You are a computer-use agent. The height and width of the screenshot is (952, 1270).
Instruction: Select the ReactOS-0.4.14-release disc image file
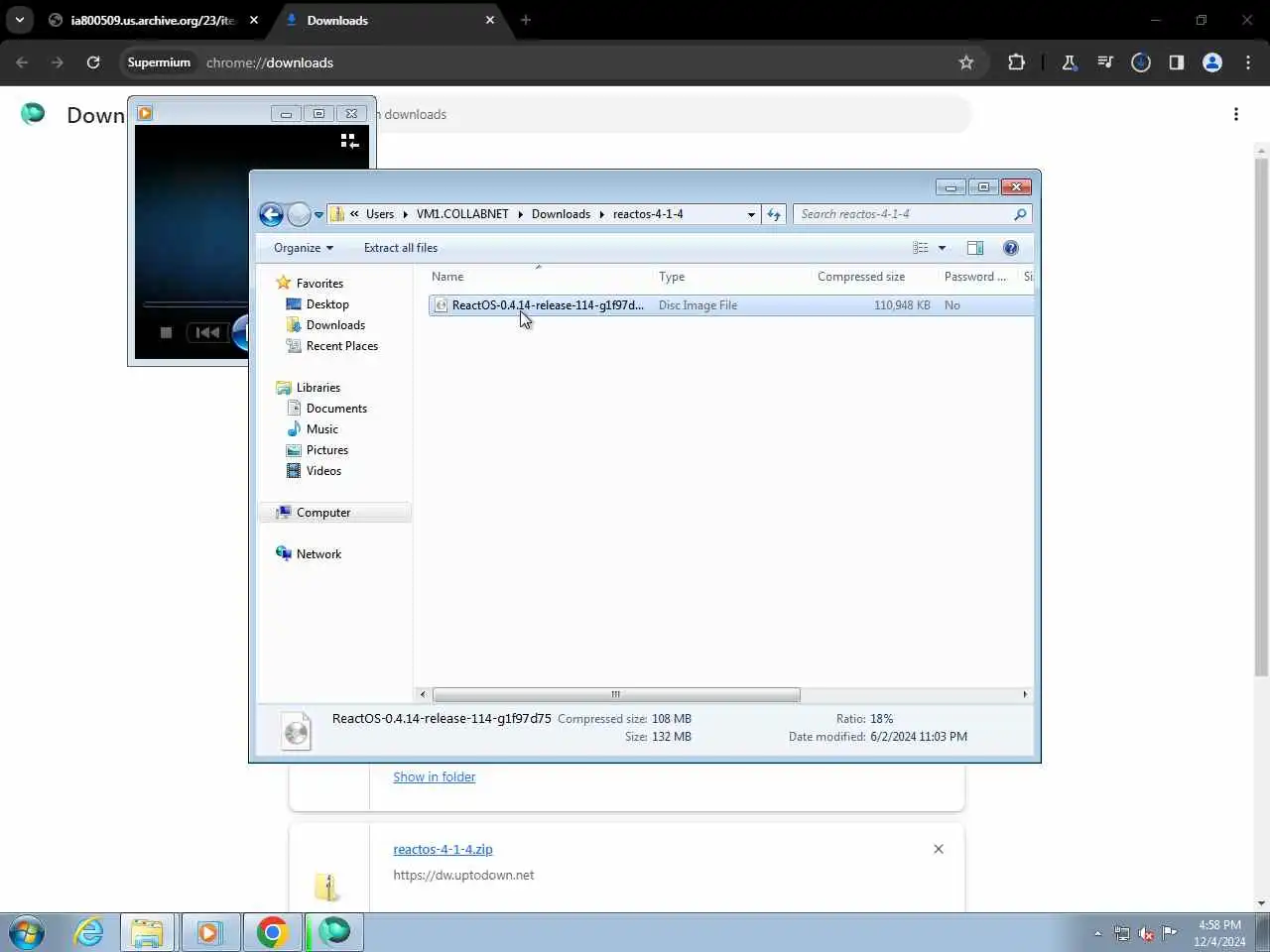(730, 305)
